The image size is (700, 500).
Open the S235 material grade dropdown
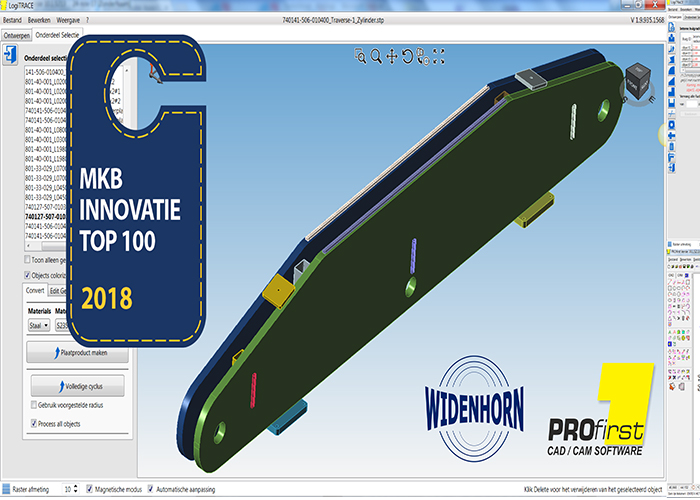pyautogui.click(x=61, y=325)
